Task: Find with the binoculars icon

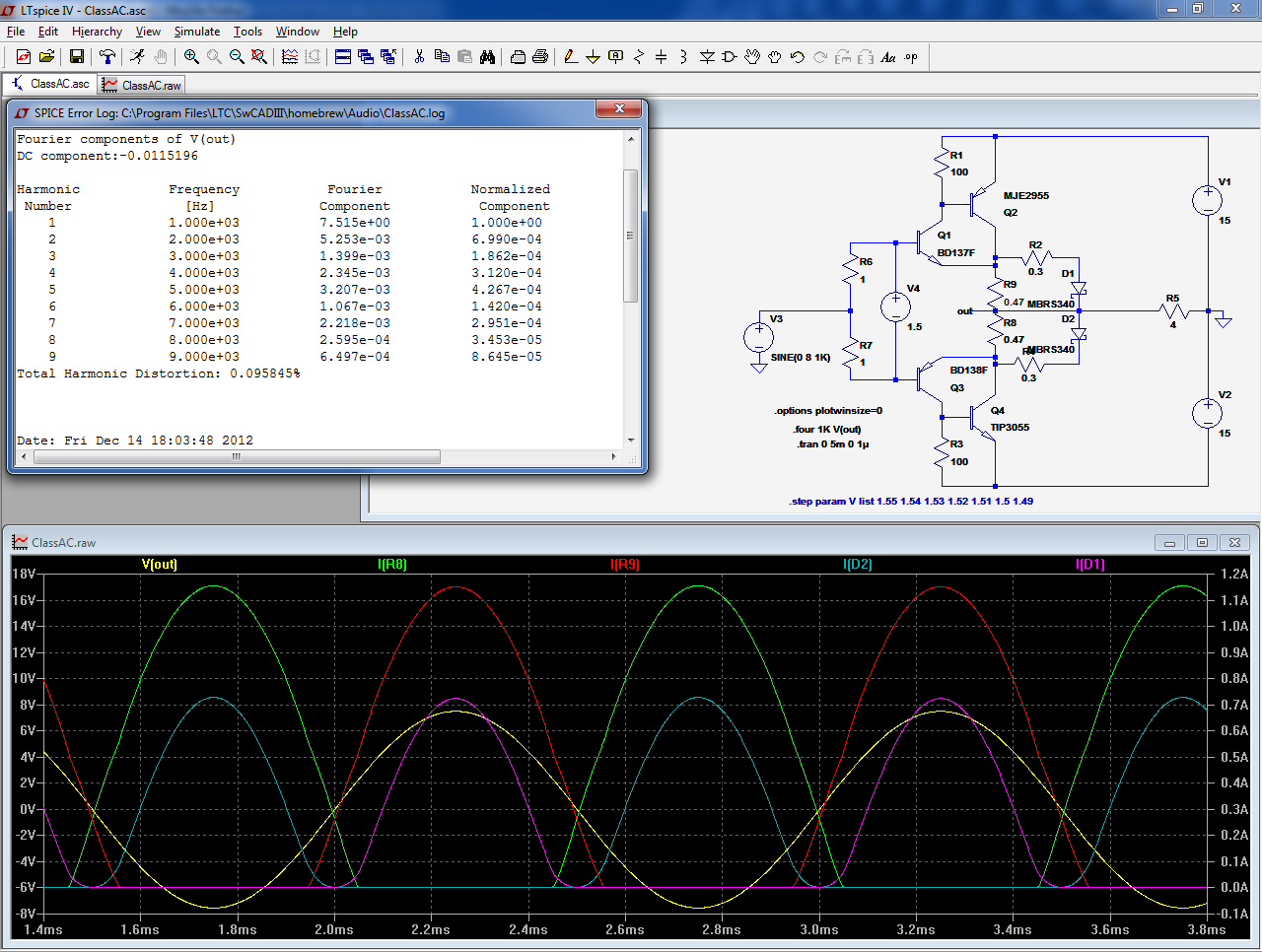Action: [487, 57]
